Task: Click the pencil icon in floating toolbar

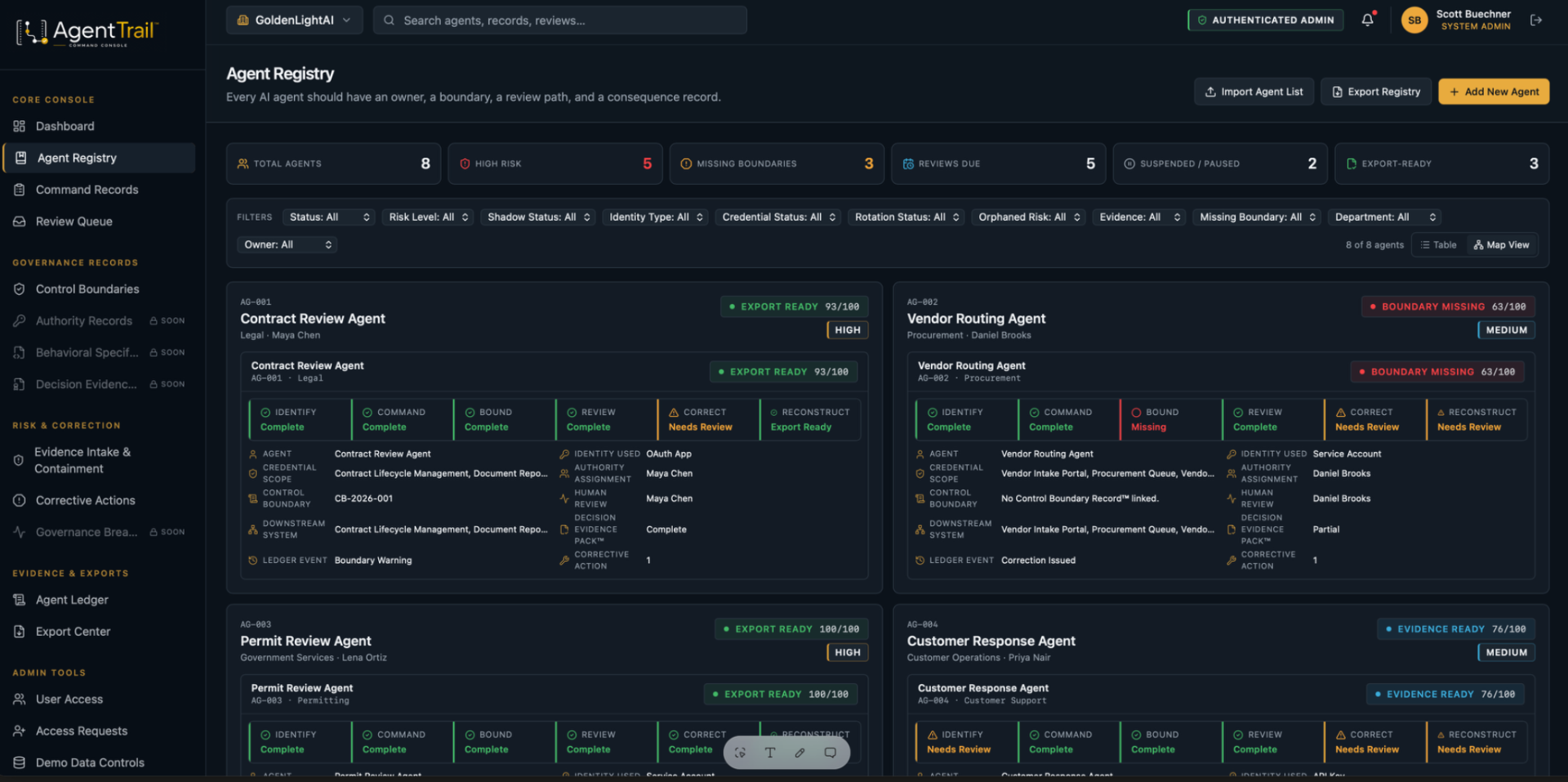Action: pos(800,753)
